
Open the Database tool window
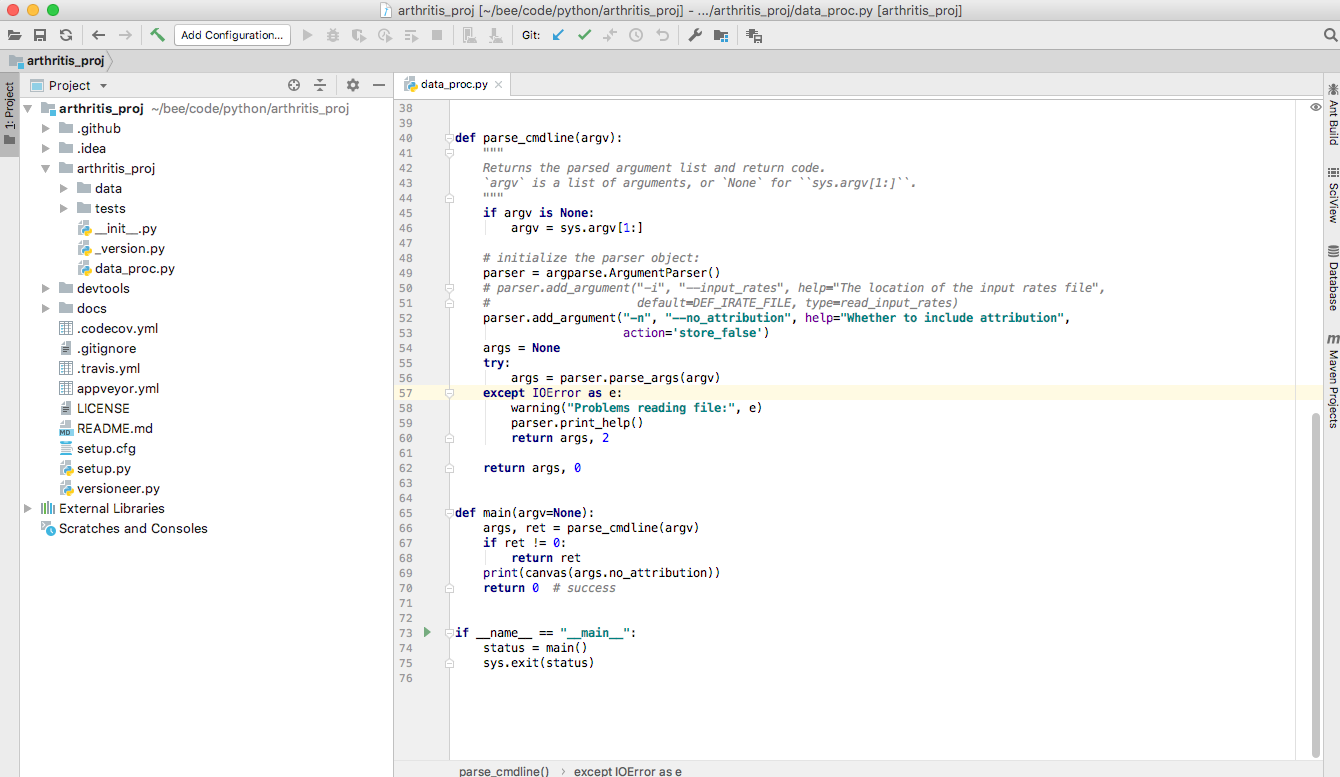click(1332, 277)
